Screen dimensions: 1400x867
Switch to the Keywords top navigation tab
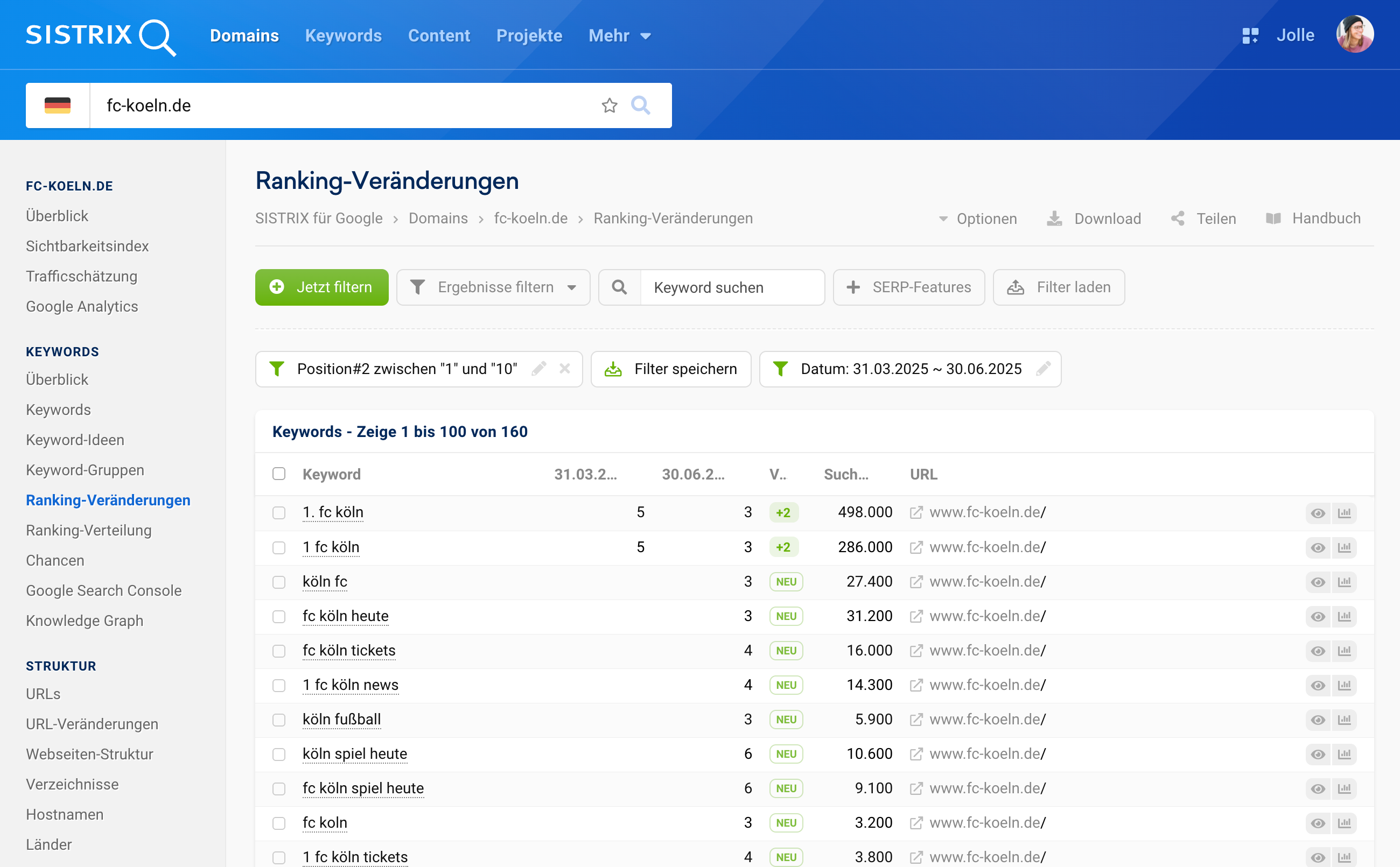pos(343,36)
